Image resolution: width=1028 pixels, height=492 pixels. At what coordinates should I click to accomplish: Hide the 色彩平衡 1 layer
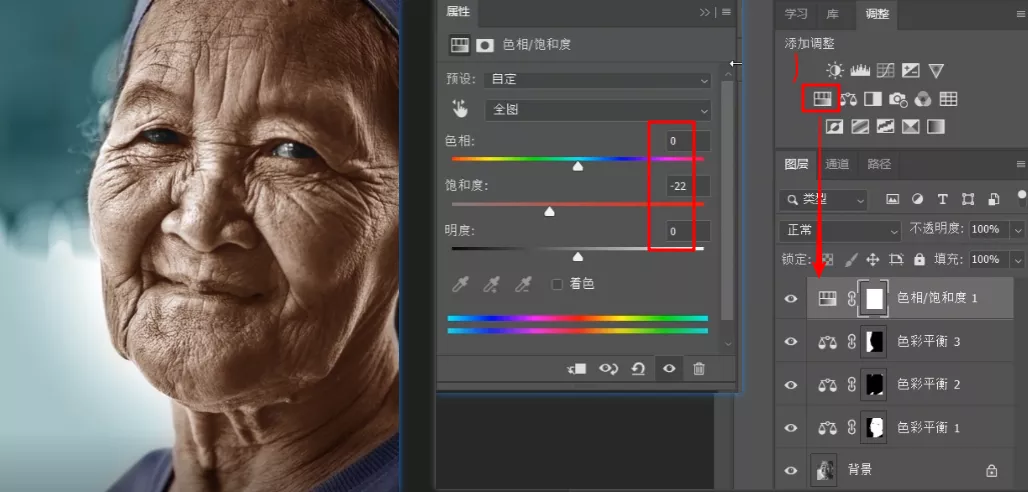791,428
